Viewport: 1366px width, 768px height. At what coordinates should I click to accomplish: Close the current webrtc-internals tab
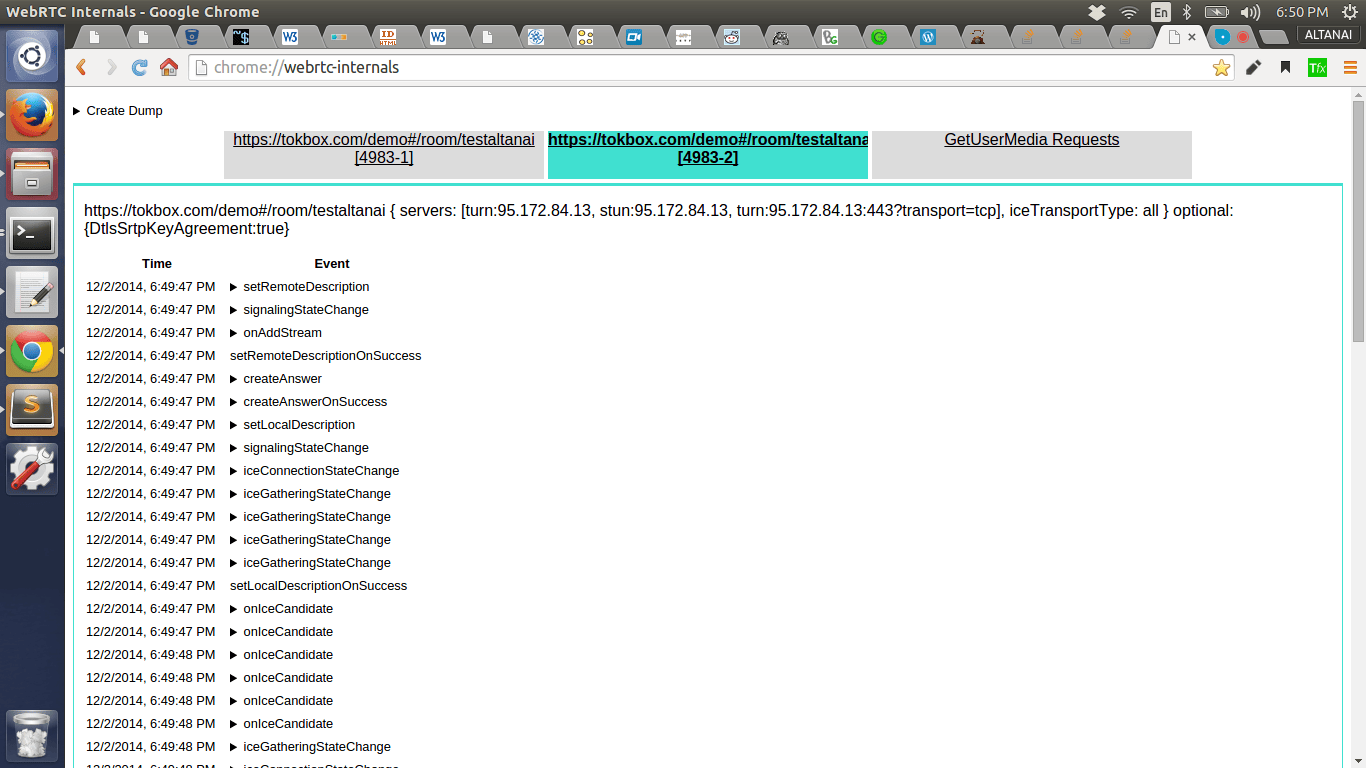pyautogui.click(x=1192, y=37)
